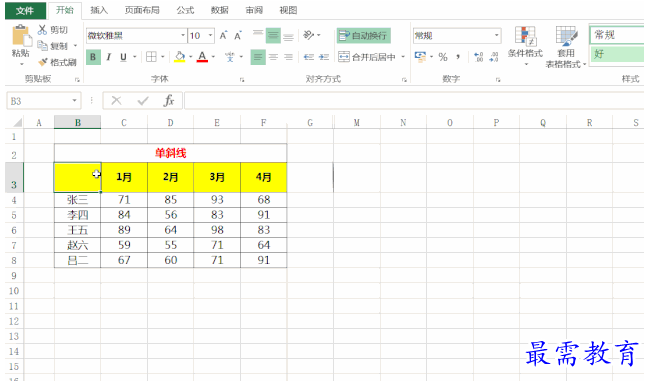The width and height of the screenshot is (647, 385).
Task: Click the text orientation icon
Action: pyautogui.click(x=309, y=35)
